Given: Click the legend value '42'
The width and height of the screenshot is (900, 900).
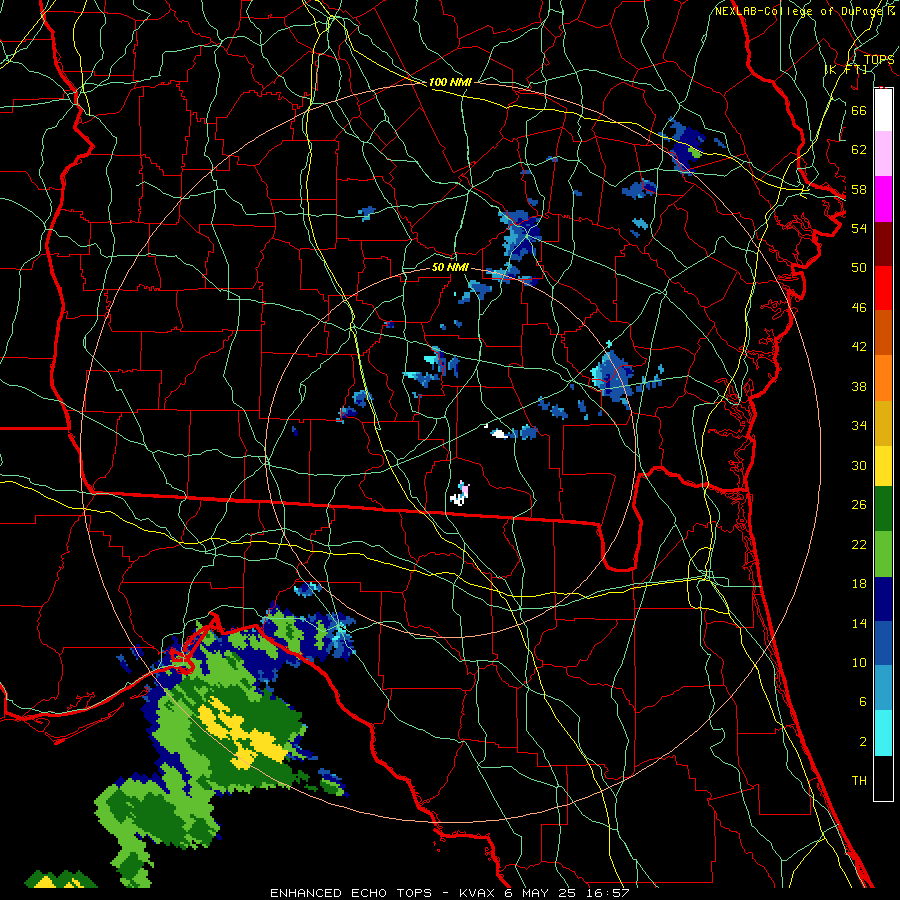Looking at the screenshot, I should click(859, 347).
